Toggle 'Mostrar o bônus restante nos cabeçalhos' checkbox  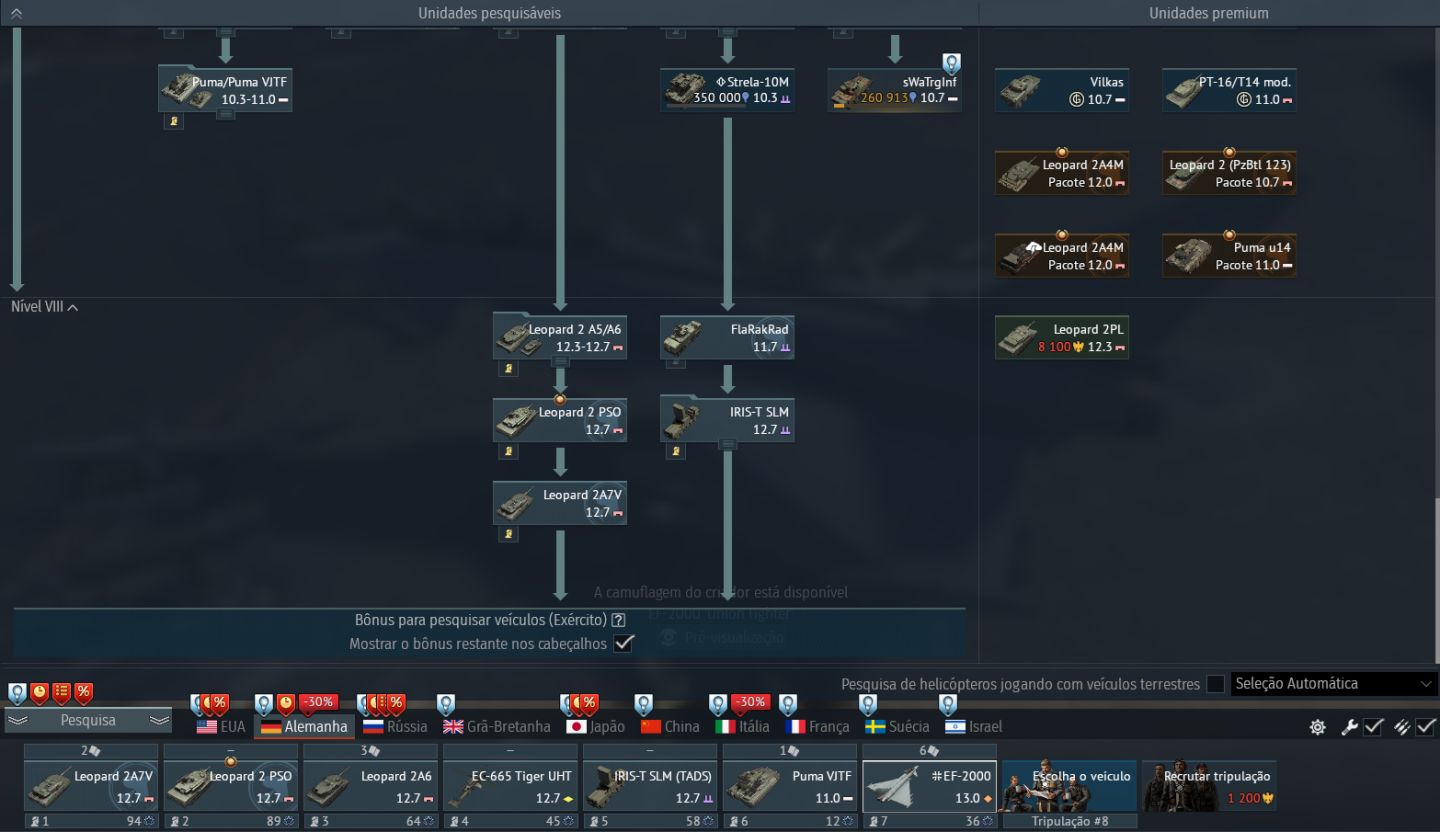[624, 643]
